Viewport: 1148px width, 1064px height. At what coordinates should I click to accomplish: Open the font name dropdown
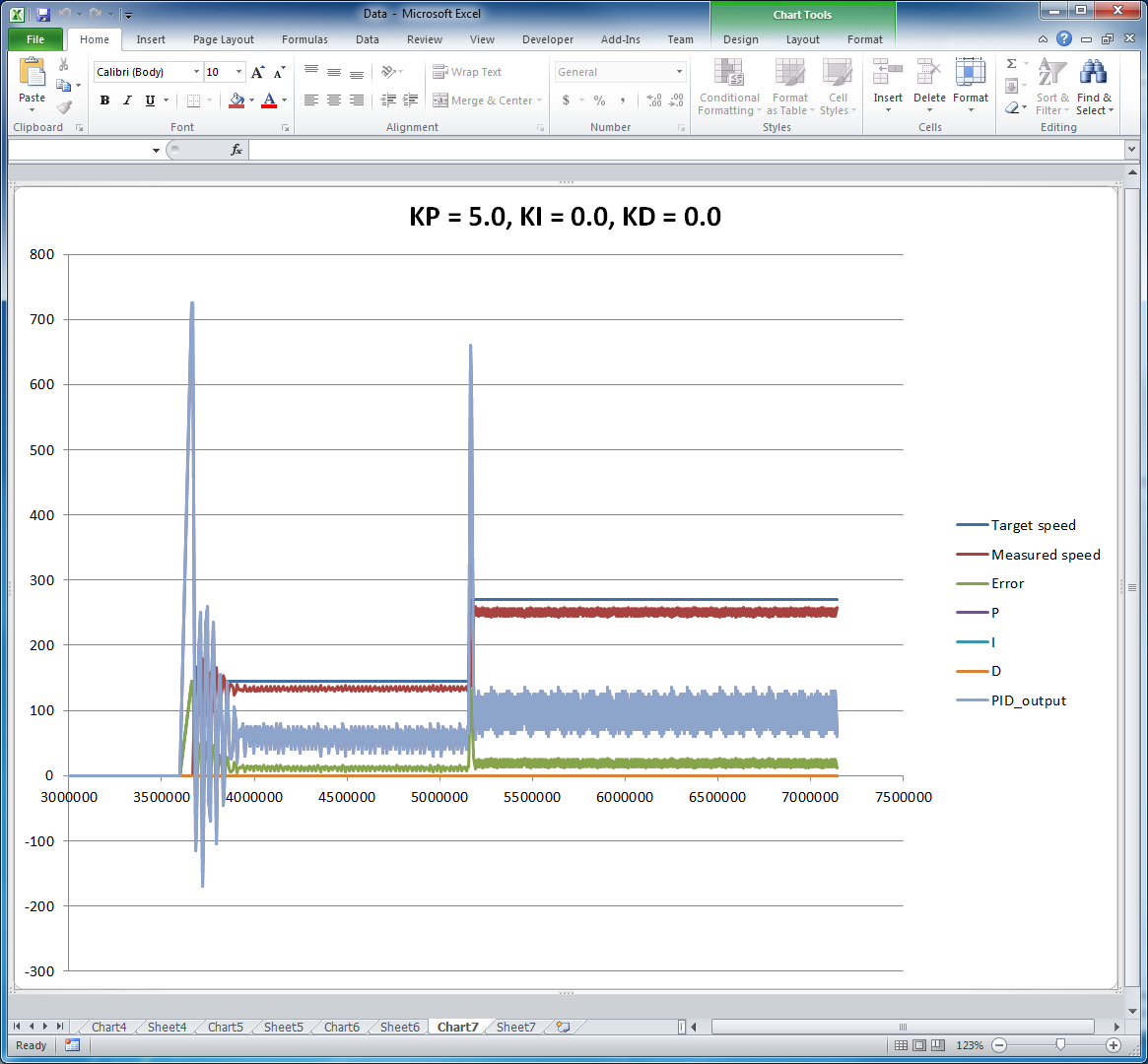[196, 72]
